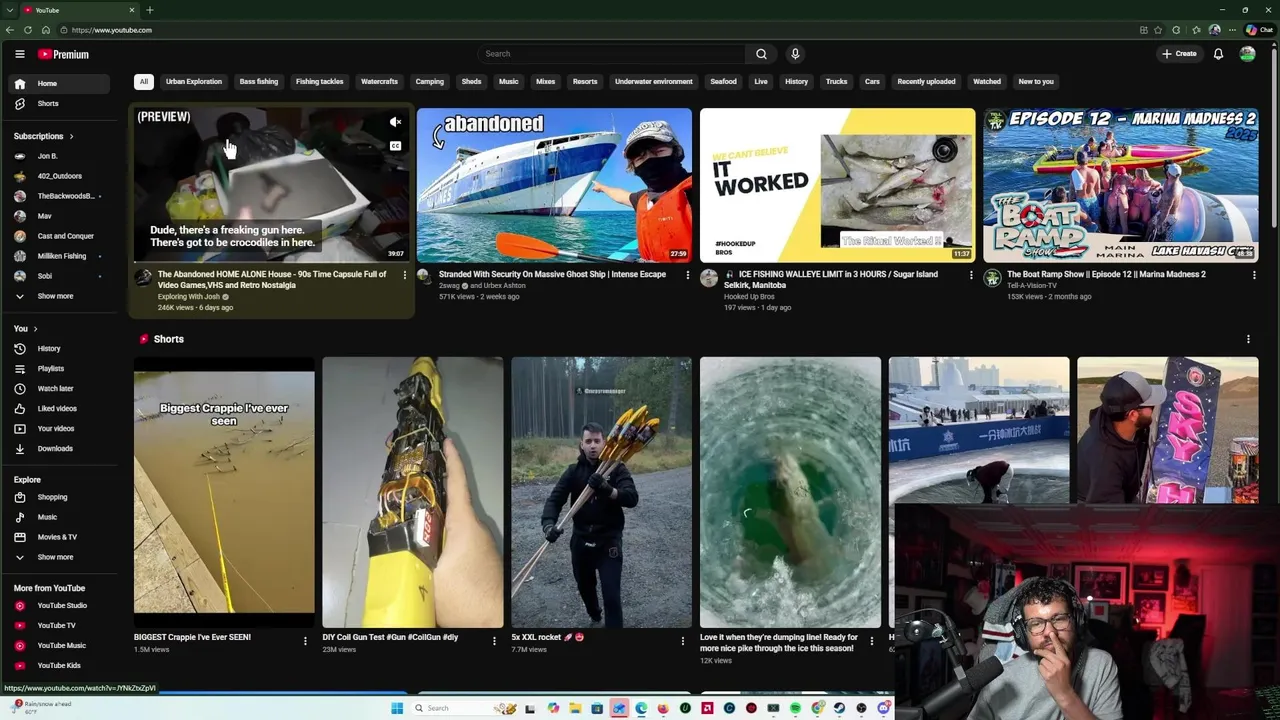
Task: Open abandoned ghost ship video thumbnail
Action: (554, 185)
